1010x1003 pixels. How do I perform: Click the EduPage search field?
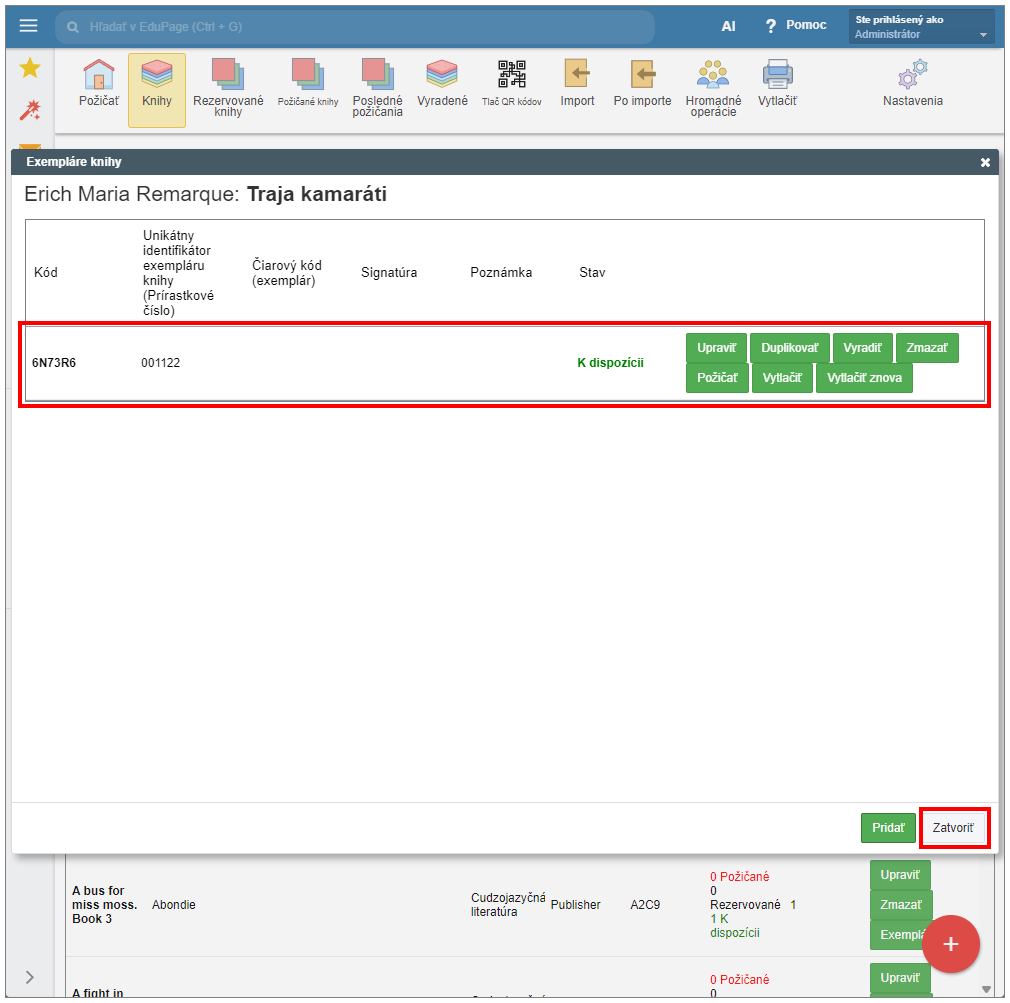[360, 27]
